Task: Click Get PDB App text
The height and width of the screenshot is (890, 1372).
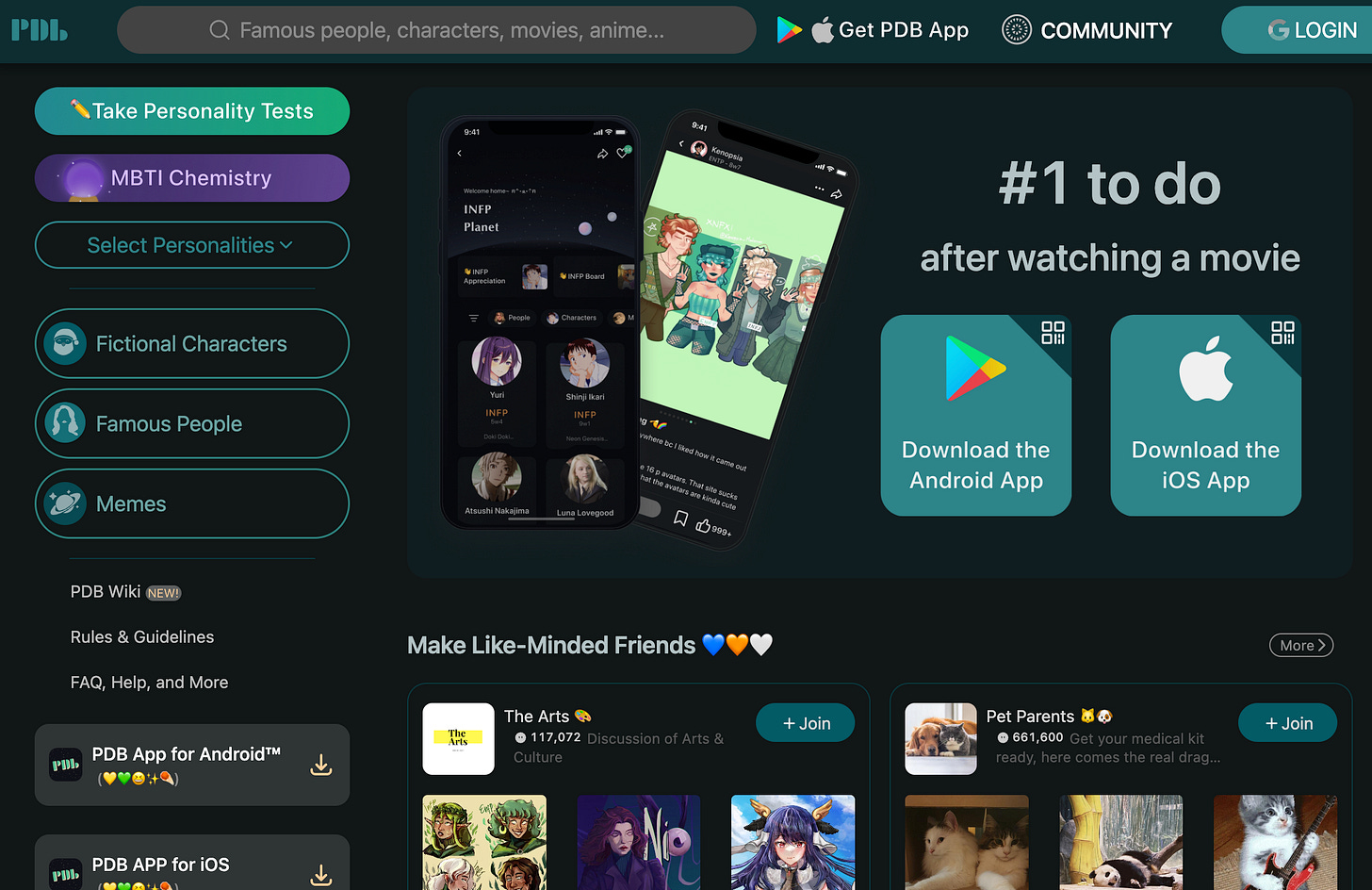Action: pyautogui.click(x=904, y=30)
